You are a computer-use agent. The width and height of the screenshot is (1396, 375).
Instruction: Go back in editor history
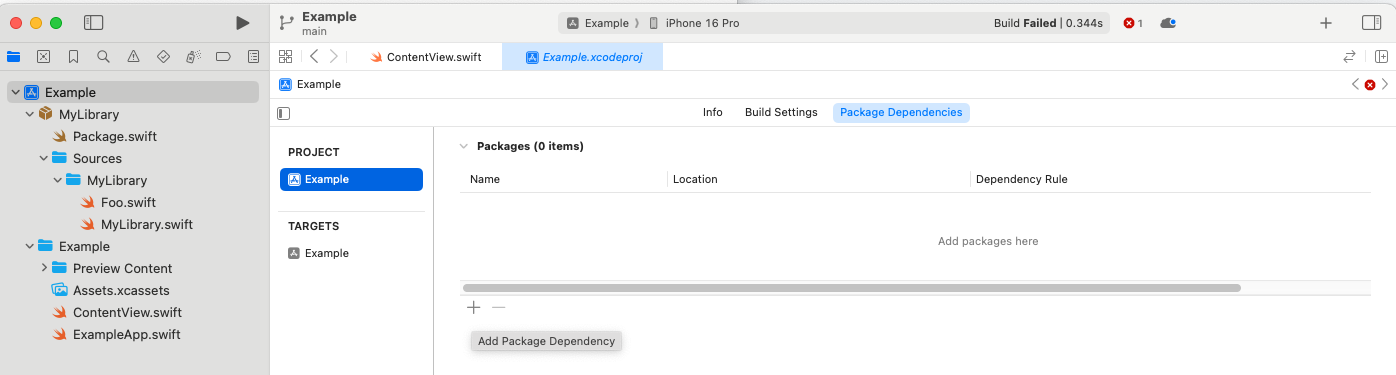coord(314,57)
